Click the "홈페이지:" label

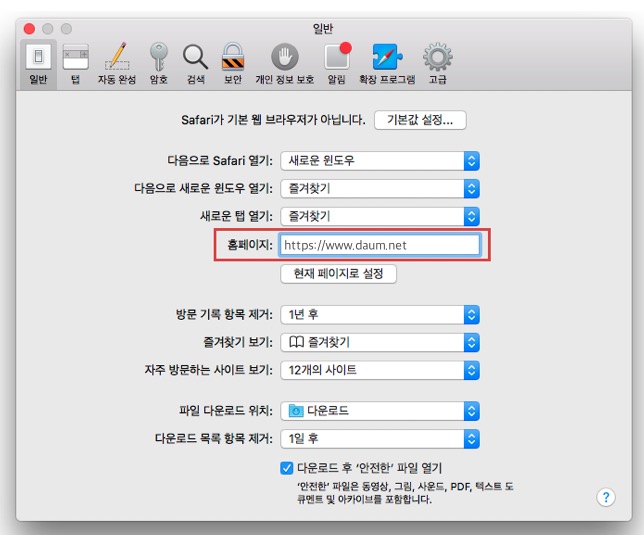coord(250,245)
